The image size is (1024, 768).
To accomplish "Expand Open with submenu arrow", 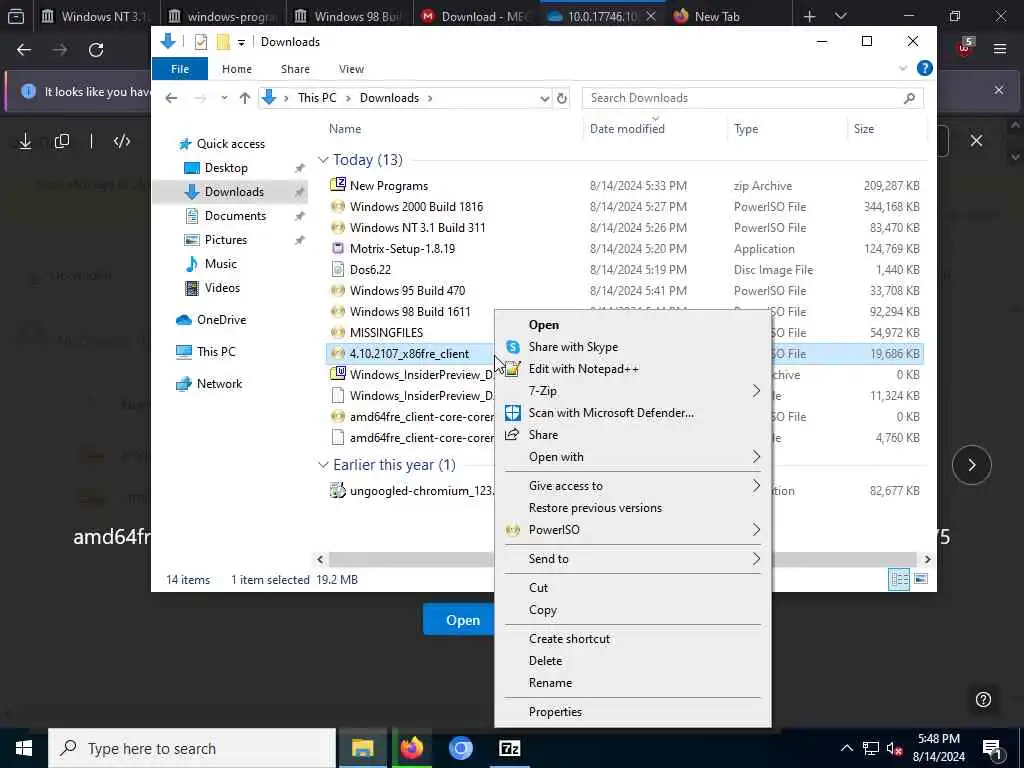I will coord(756,456).
